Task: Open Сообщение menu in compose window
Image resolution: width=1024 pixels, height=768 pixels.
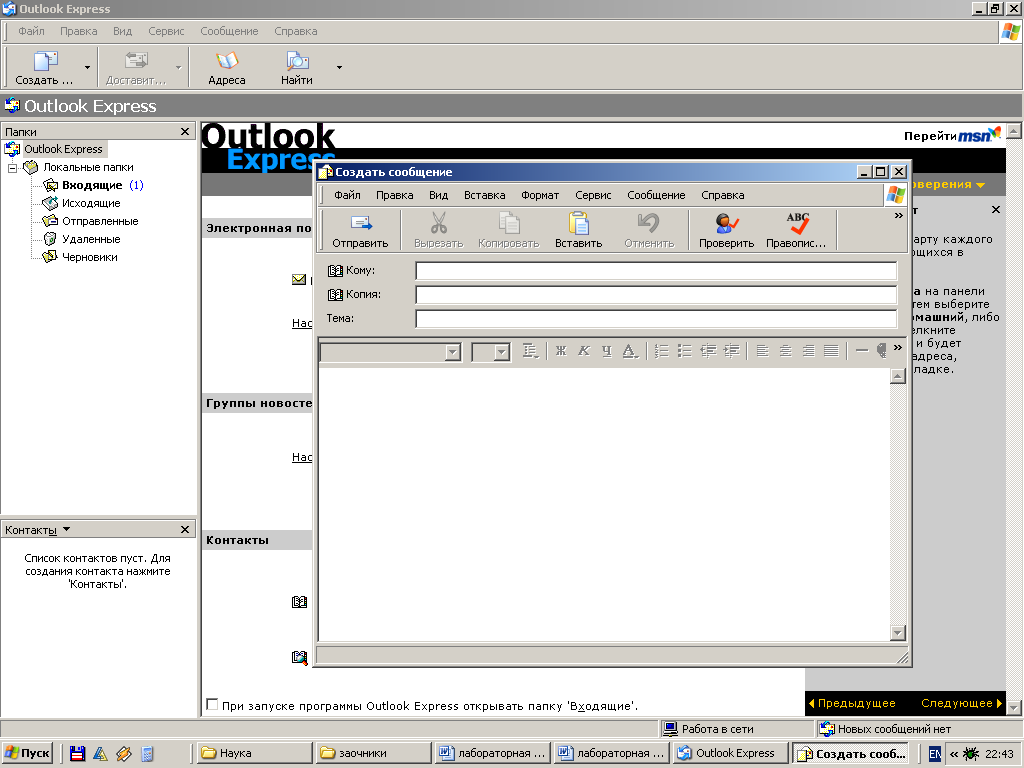Action: (656, 195)
